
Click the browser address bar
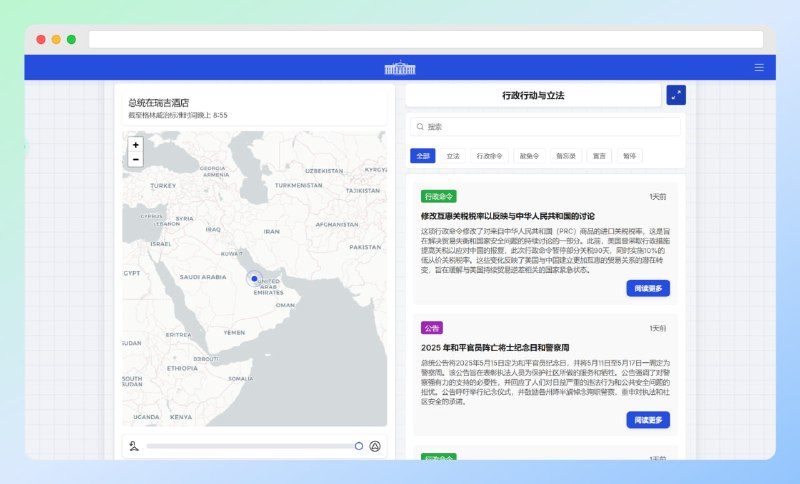425,40
